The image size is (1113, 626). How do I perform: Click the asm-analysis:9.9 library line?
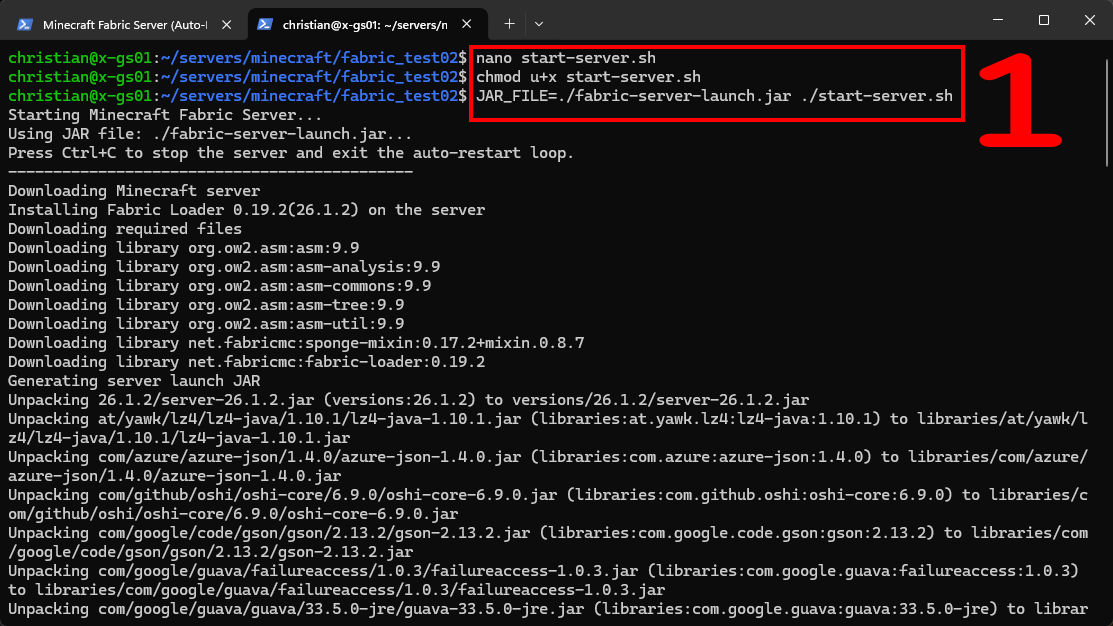click(x=224, y=267)
